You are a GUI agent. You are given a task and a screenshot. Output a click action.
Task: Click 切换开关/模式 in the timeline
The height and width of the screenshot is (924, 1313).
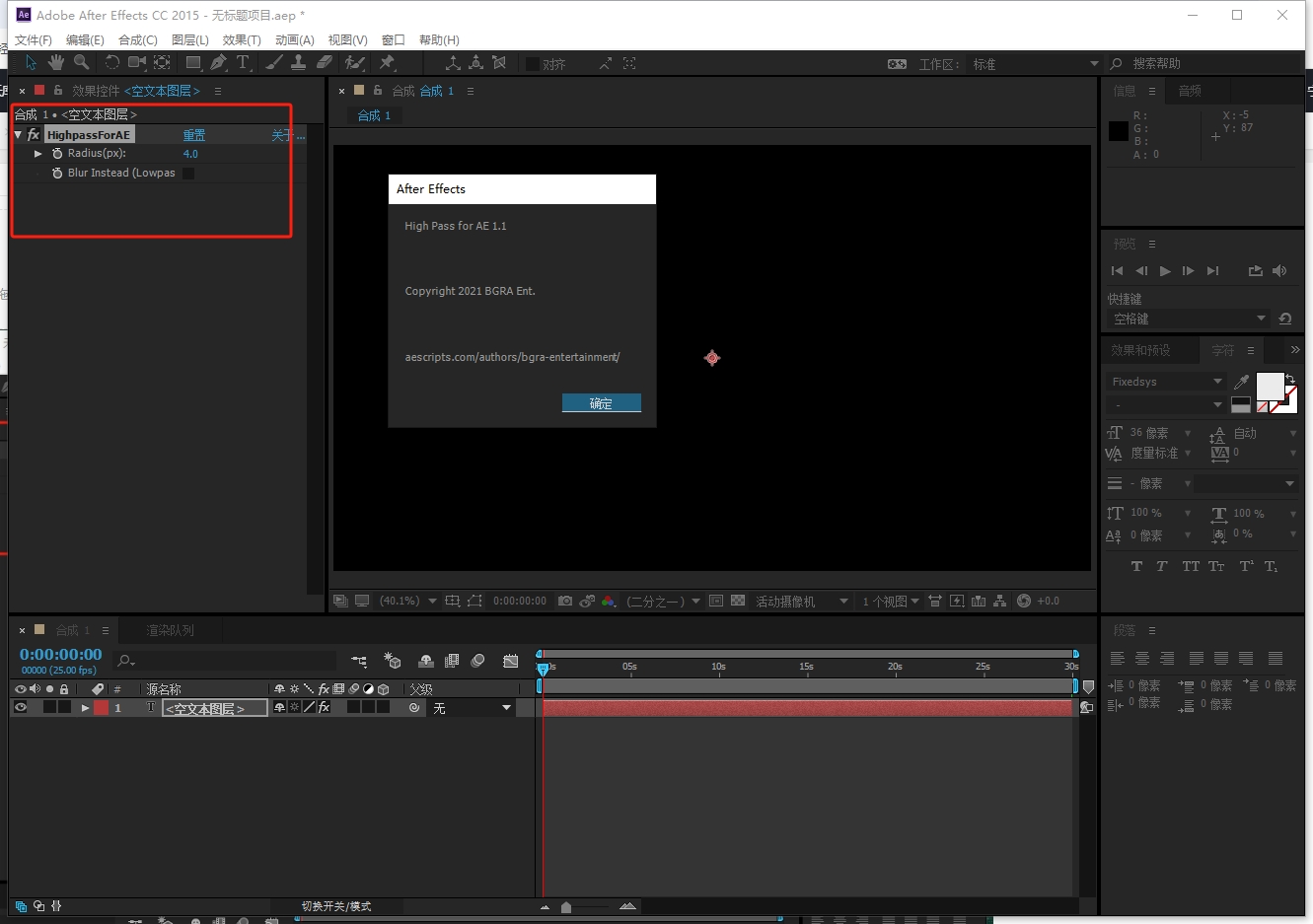(x=336, y=906)
